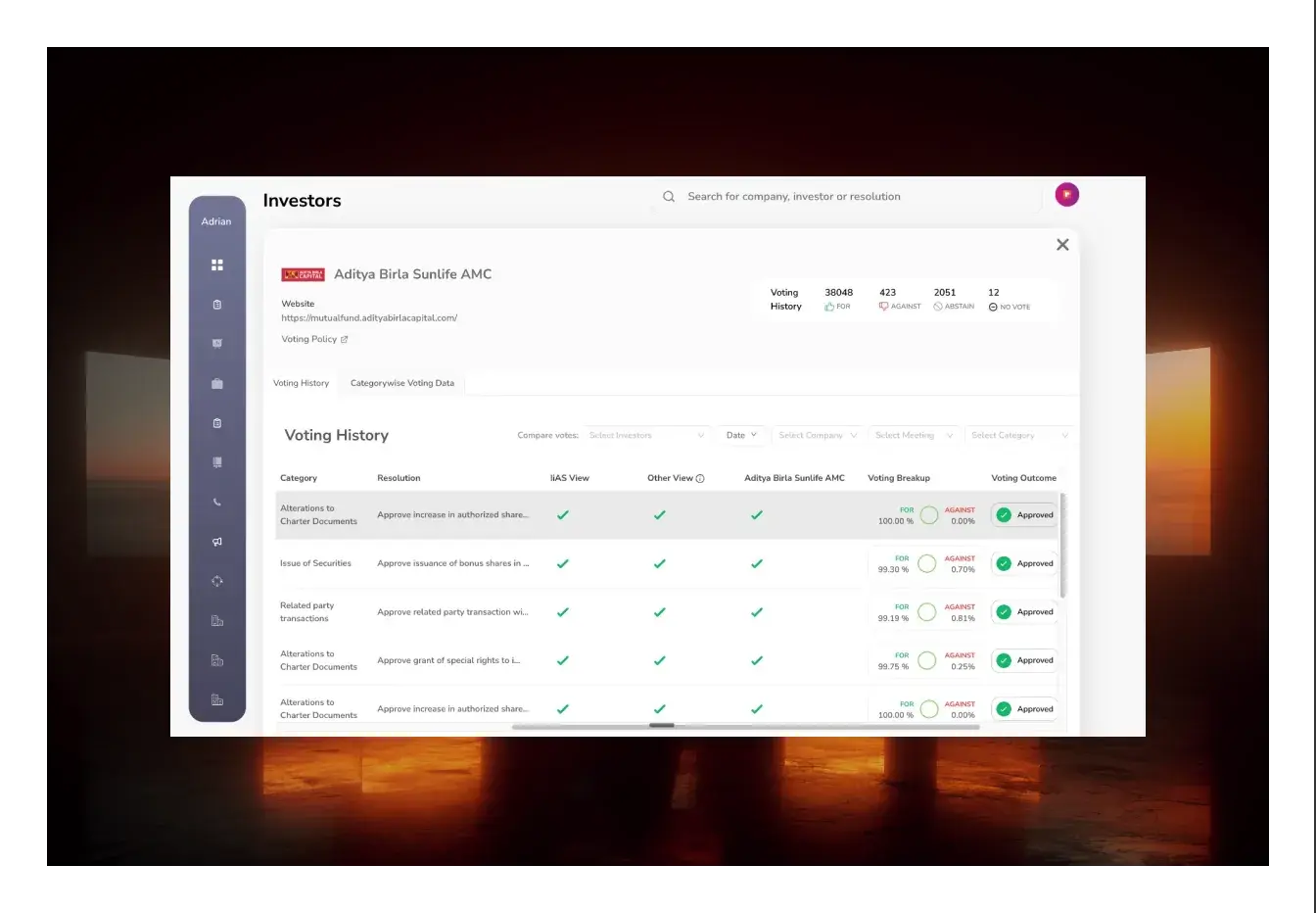Click the '38048' FOR vote count
Screen dimensions: 1316x913
coord(838,293)
